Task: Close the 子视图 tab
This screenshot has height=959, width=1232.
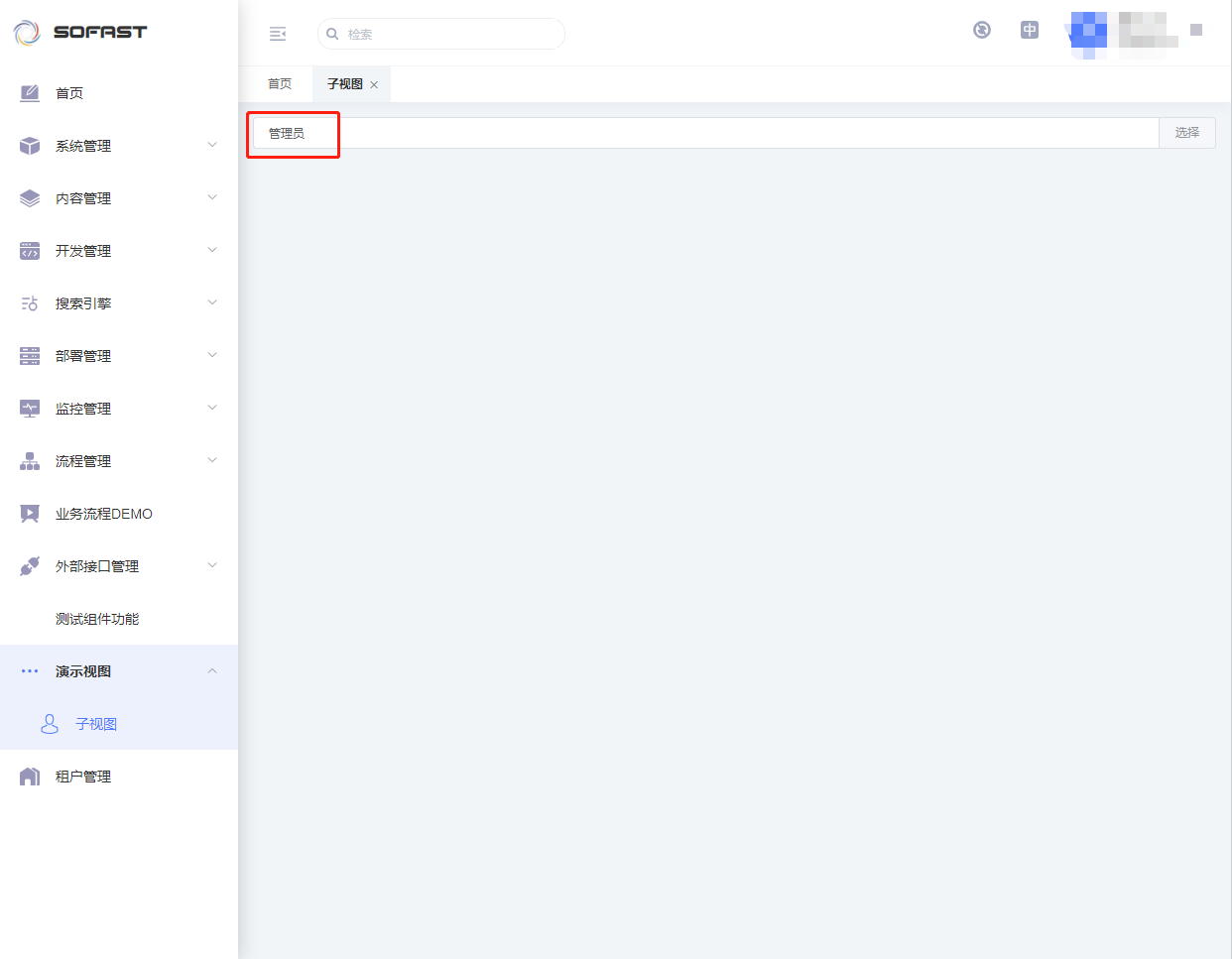Action: coord(374,85)
